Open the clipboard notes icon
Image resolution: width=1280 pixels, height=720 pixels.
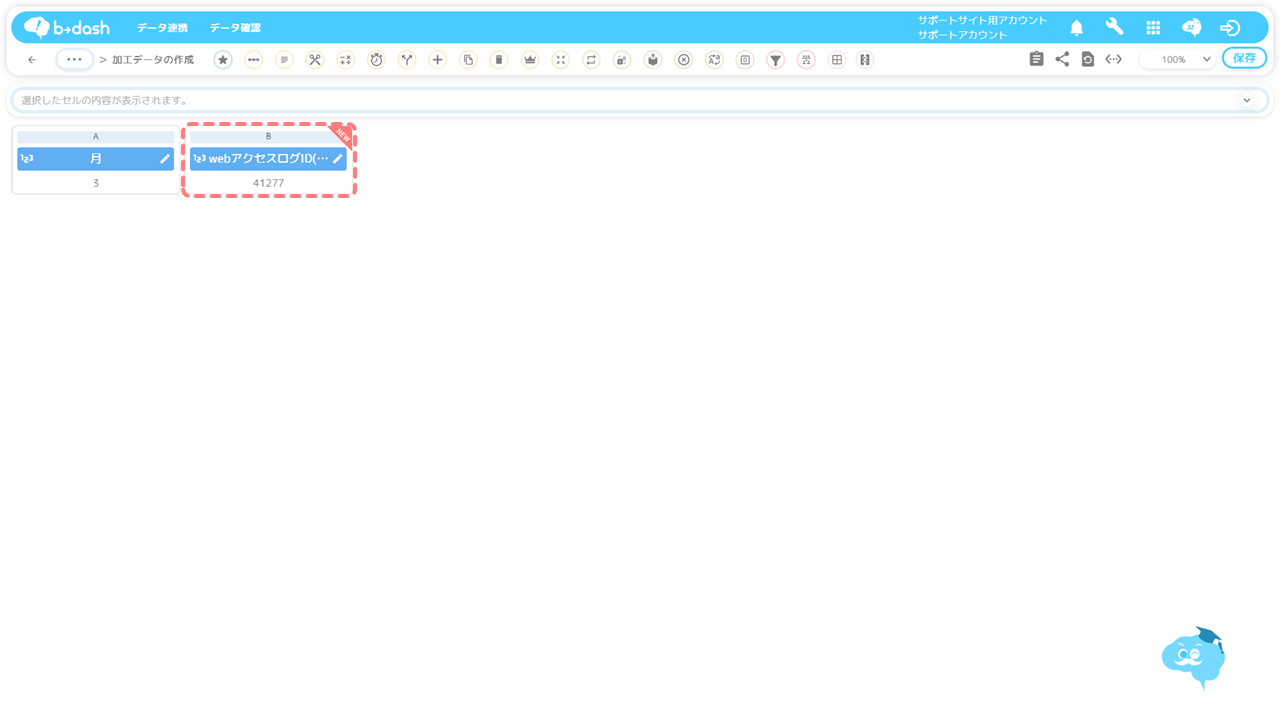click(x=1036, y=60)
